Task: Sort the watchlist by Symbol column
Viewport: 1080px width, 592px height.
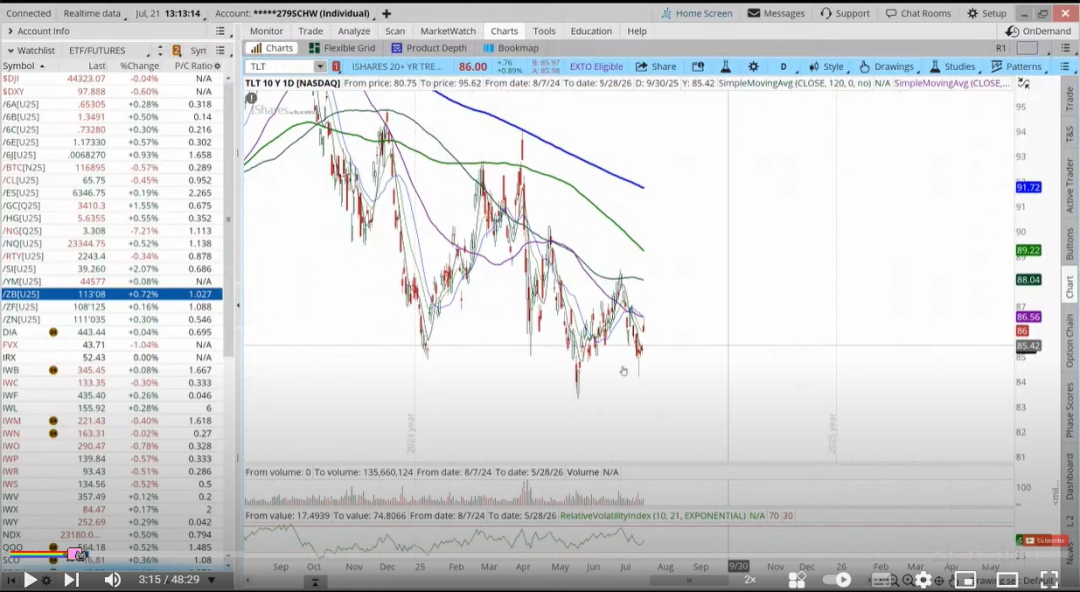Action: (23, 65)
